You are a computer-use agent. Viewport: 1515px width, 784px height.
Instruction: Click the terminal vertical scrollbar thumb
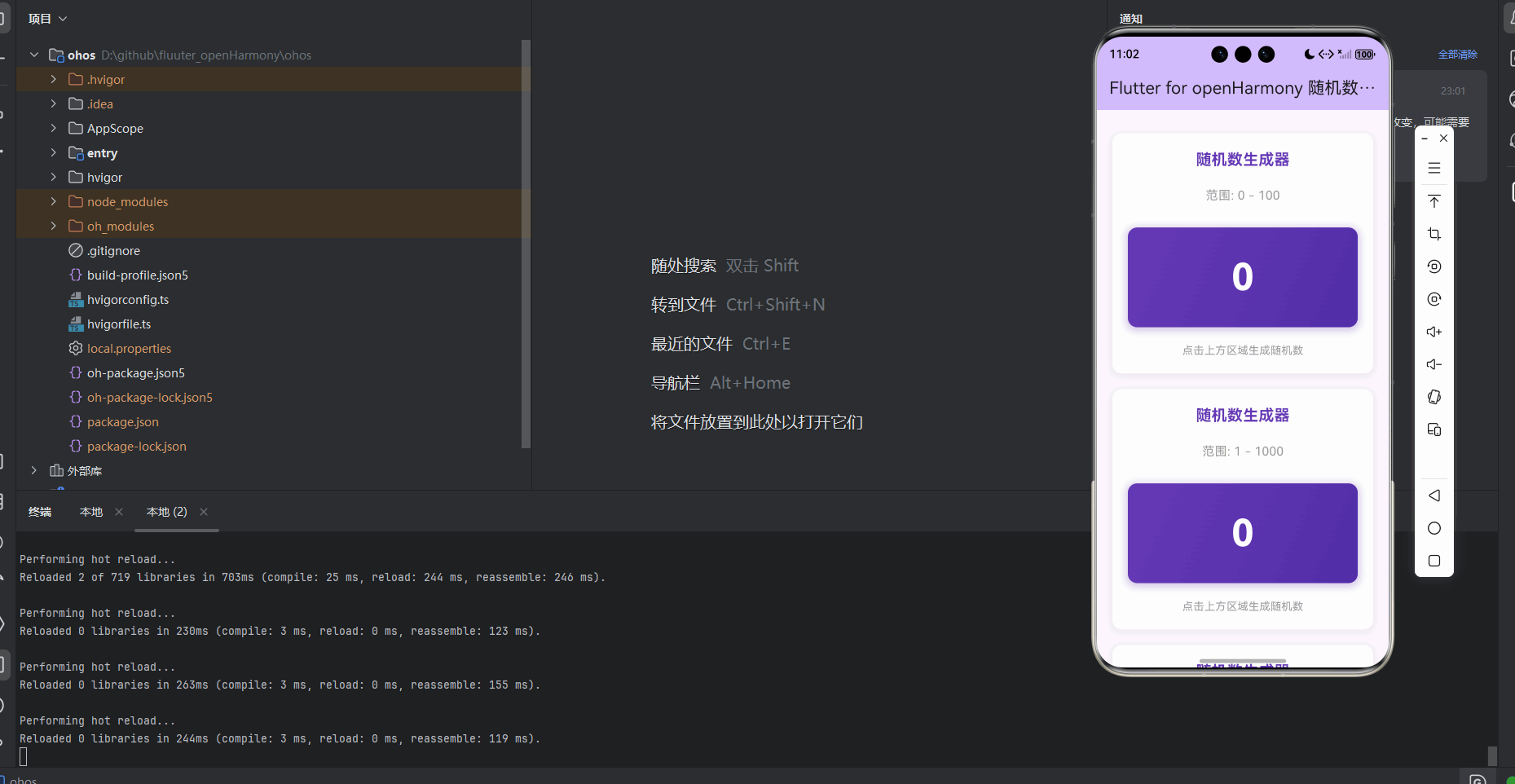(x=1492, y=756)
